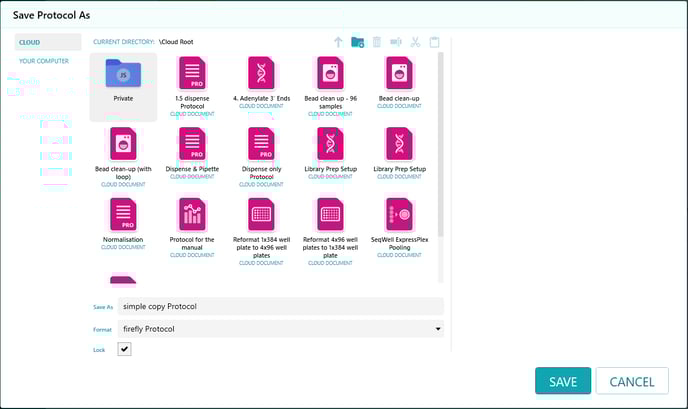
Task: Toggle the Lock checkbox
Action: click(124, 349)
